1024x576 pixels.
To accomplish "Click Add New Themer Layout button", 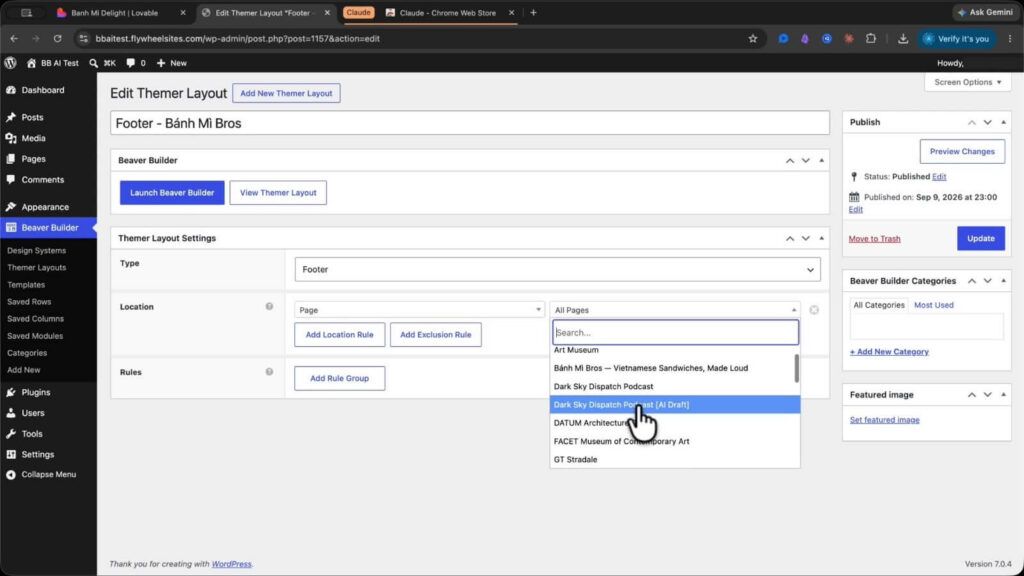I will tap(286, 93).
